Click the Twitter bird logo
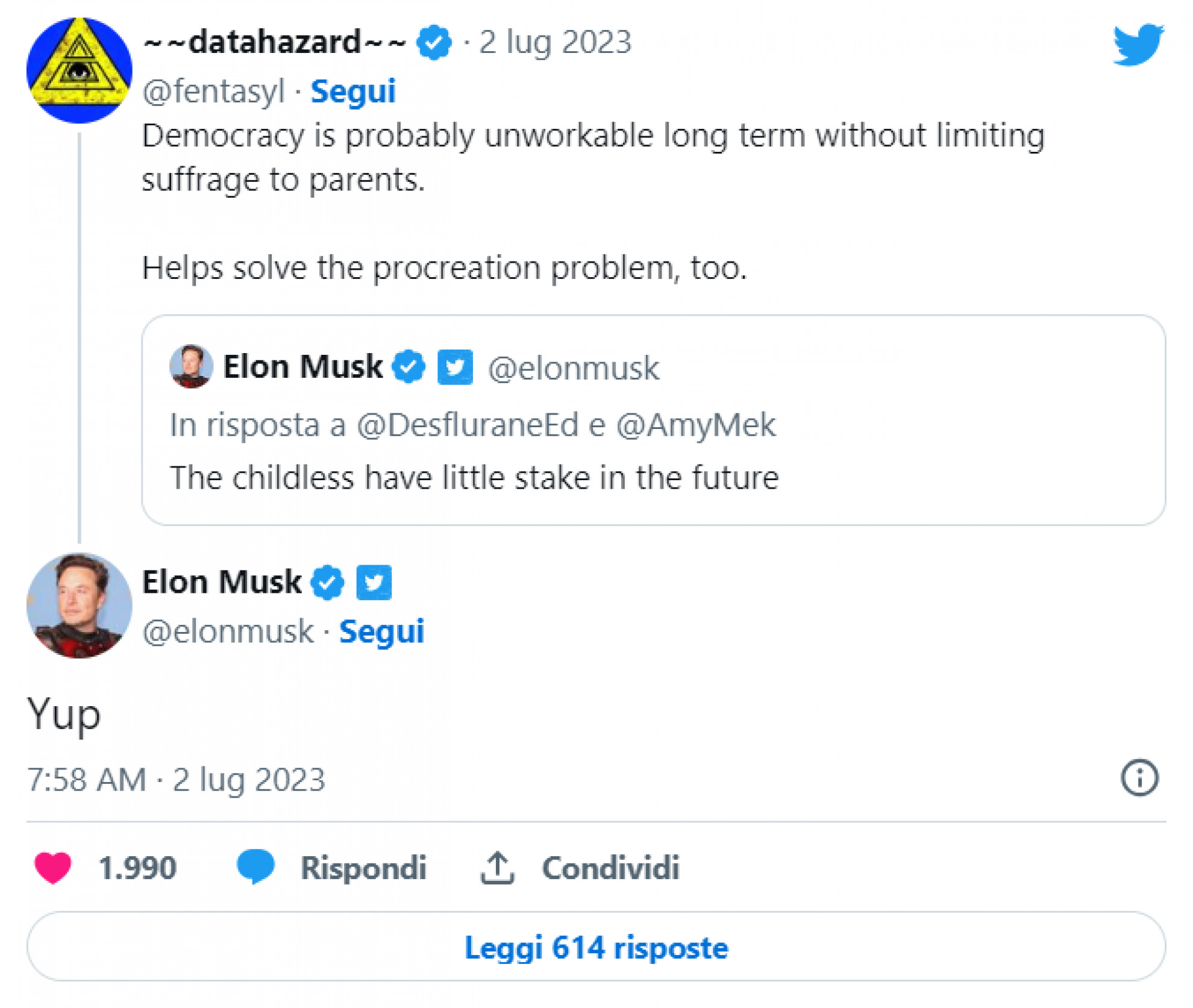The height and width of the screenshot is (1008, 1193). tap(1138, 43)
